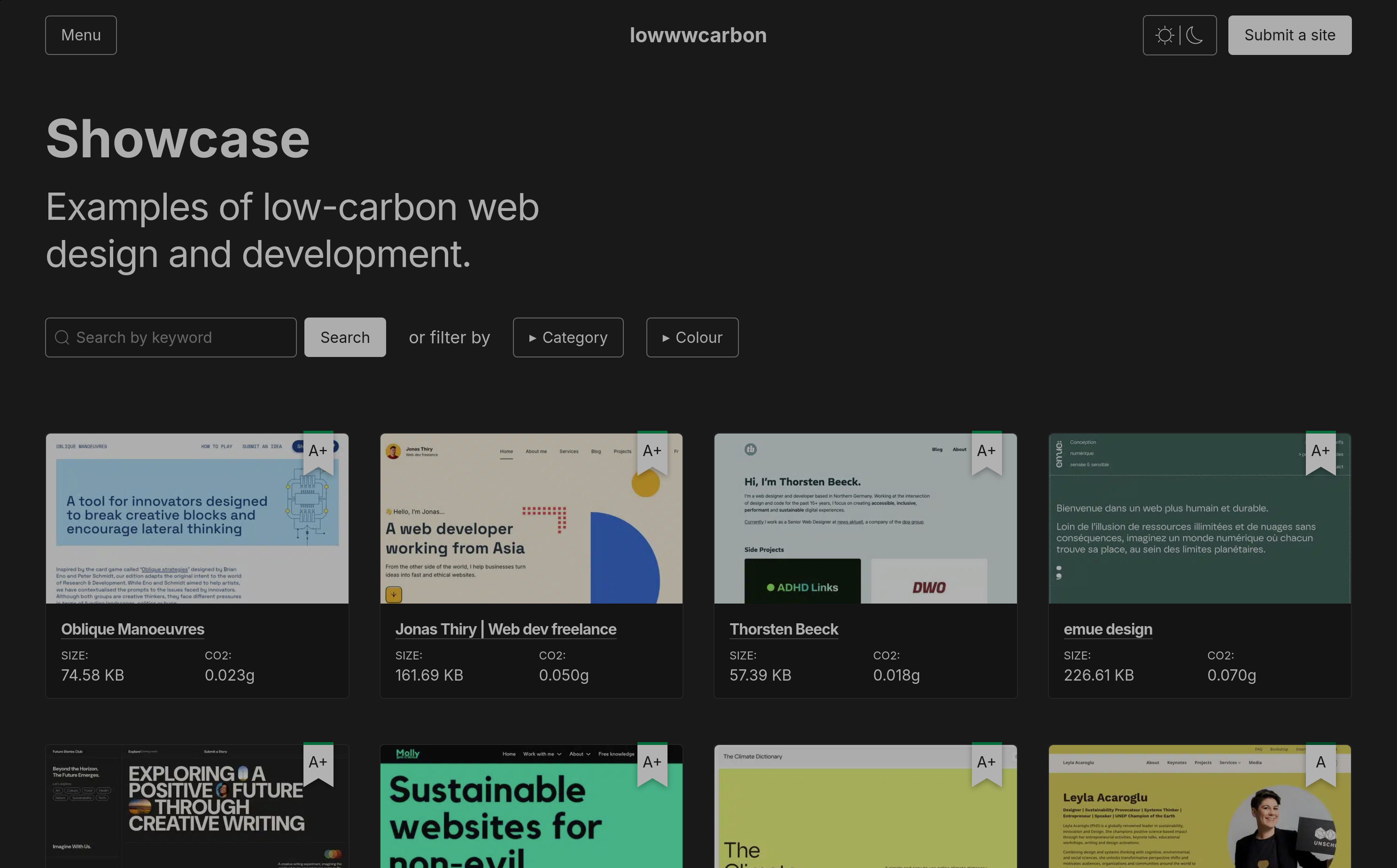Click the A+ badge on the emue design card
This screenshot has width=1397, height=868.
point(1320,451)
